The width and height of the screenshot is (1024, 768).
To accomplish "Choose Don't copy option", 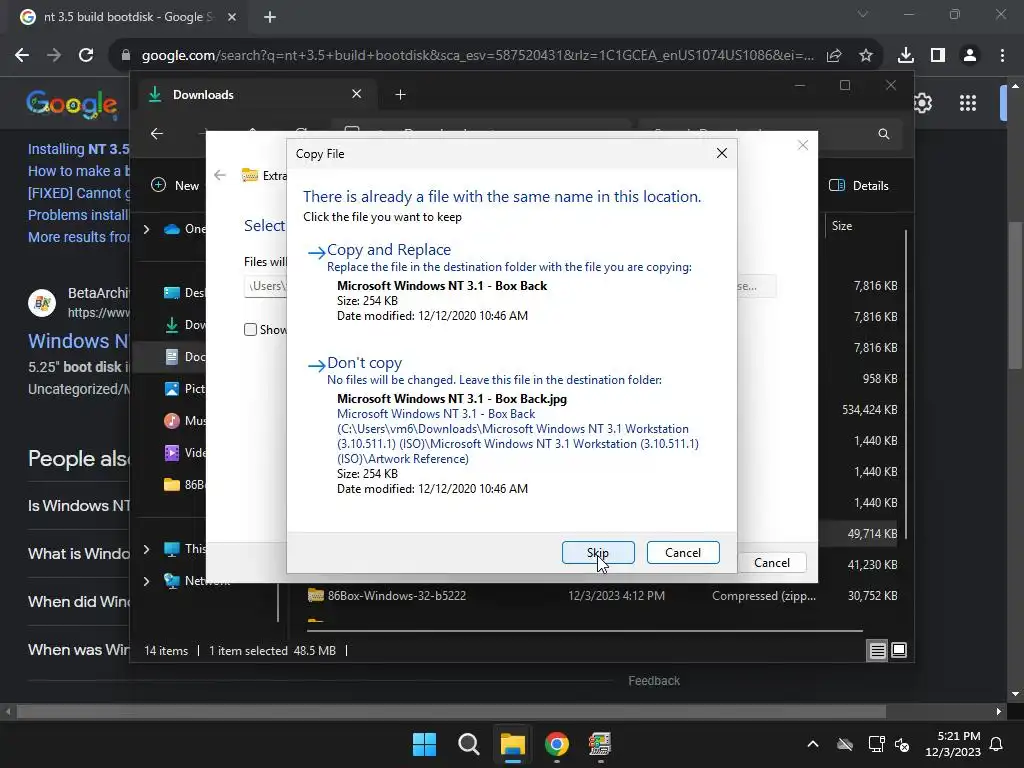I will tap(364, 362).
